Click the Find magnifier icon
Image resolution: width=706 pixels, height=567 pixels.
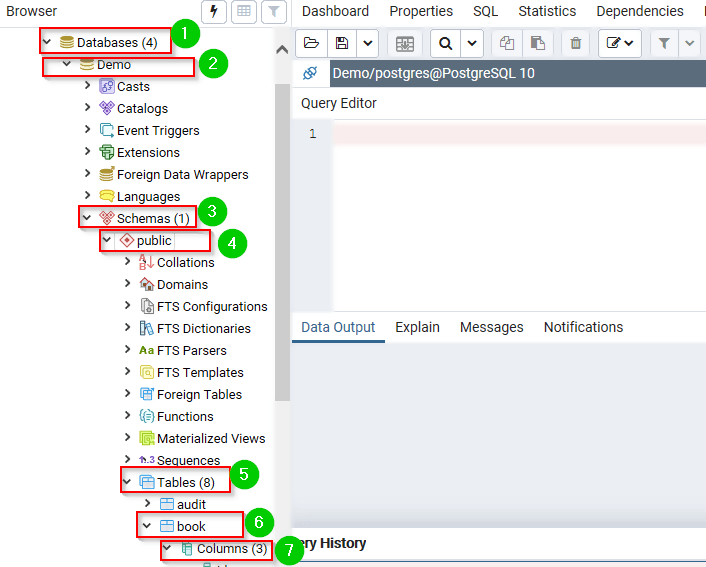(445, 43)
